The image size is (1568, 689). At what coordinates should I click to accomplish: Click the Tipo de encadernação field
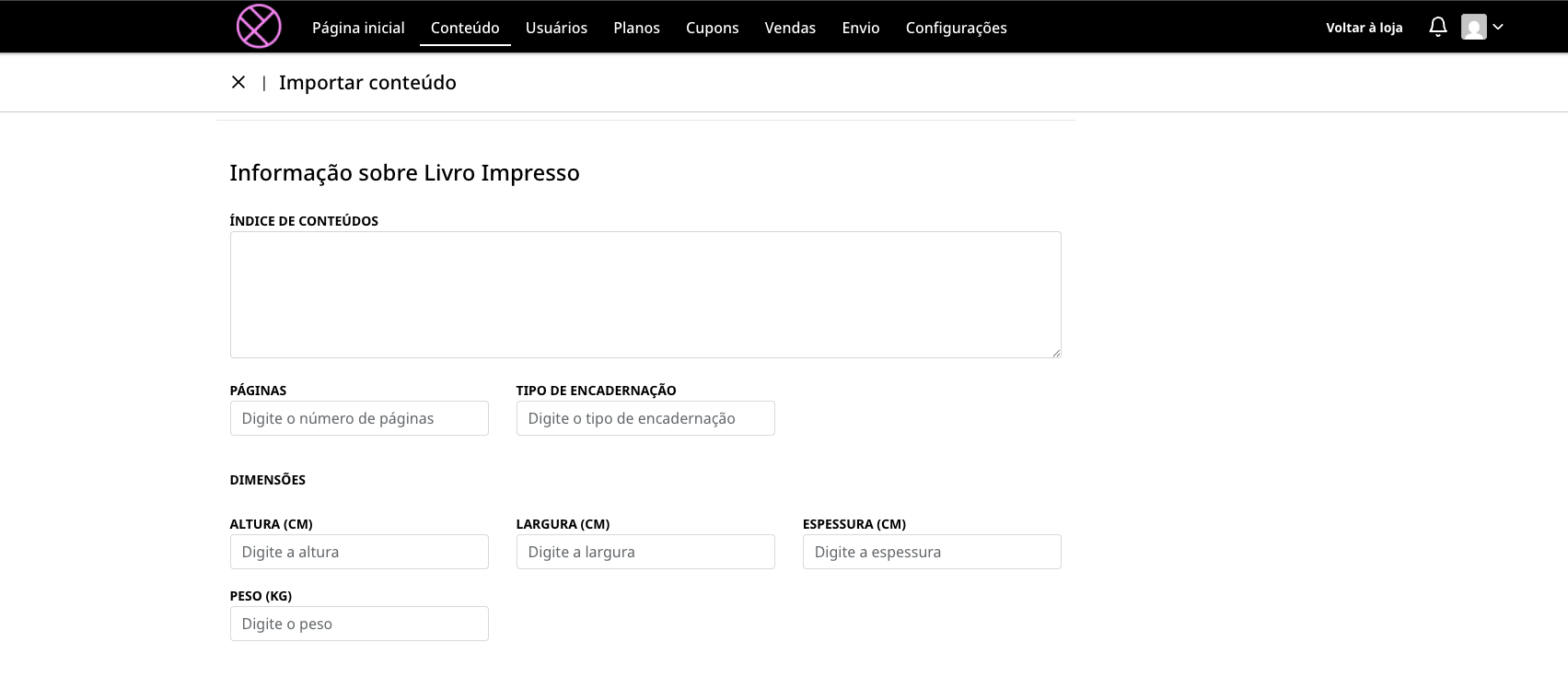click(645, 418)
